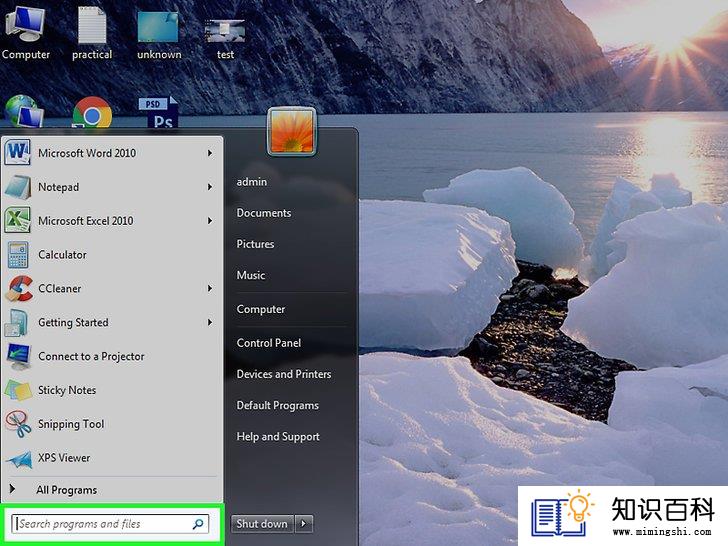Expand All Programs list

pyautogui.click(x=66, y=490)
